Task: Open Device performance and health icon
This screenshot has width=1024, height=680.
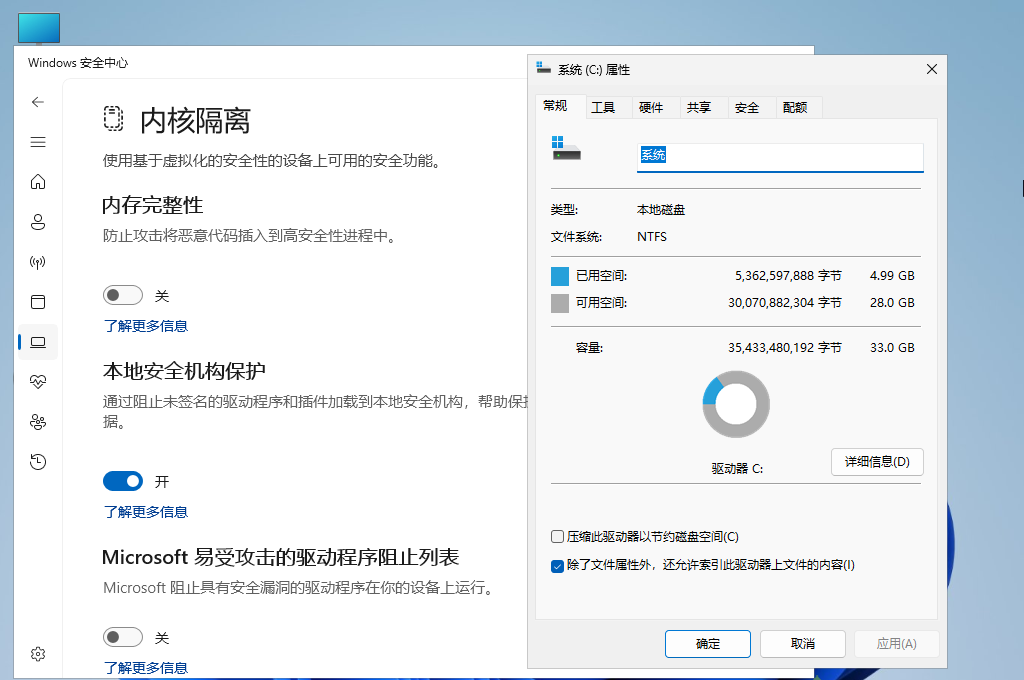Action: (x=38, y=381)
